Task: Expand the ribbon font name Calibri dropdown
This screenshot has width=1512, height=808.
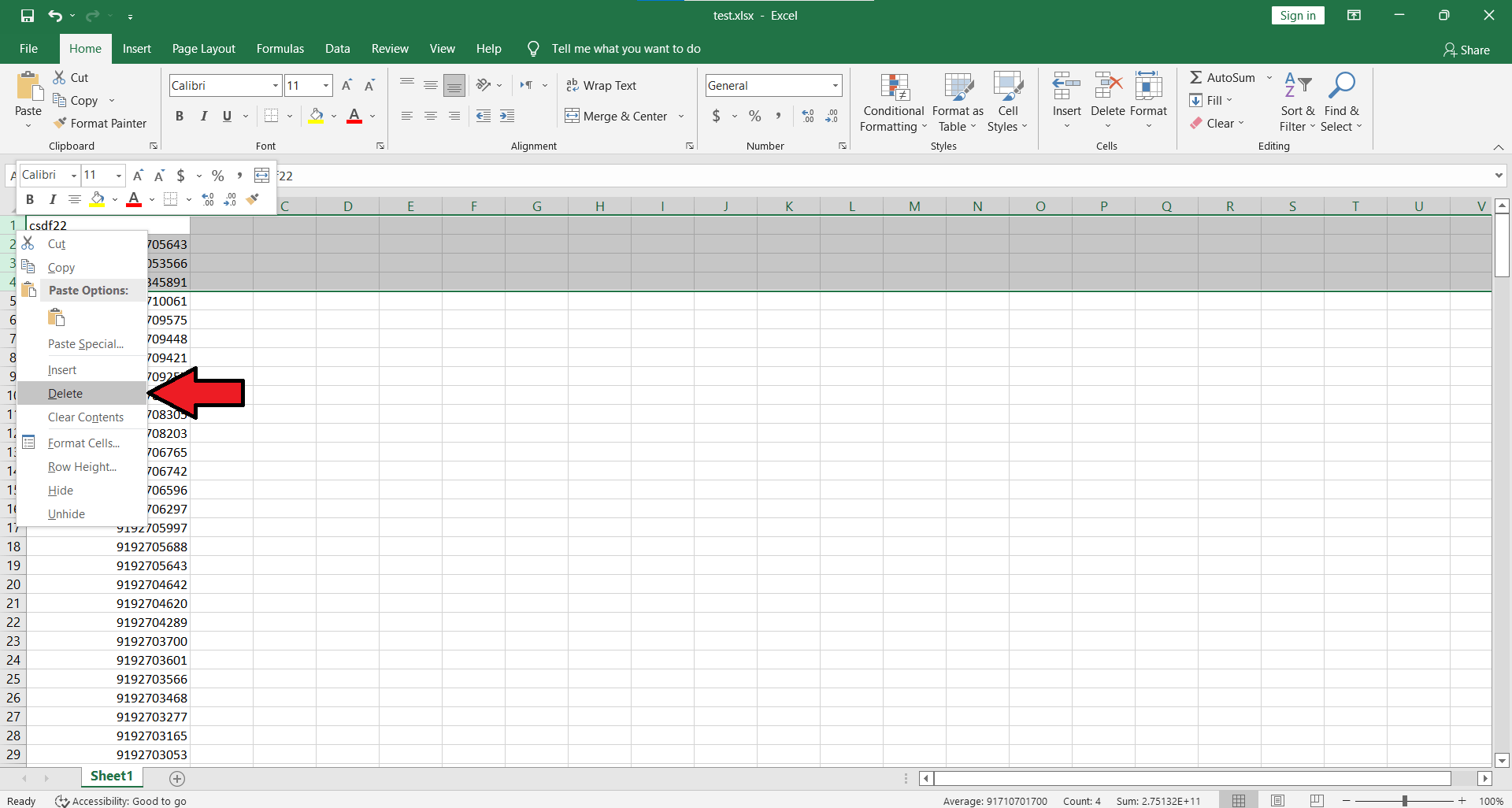Action: tap(275, 85)
